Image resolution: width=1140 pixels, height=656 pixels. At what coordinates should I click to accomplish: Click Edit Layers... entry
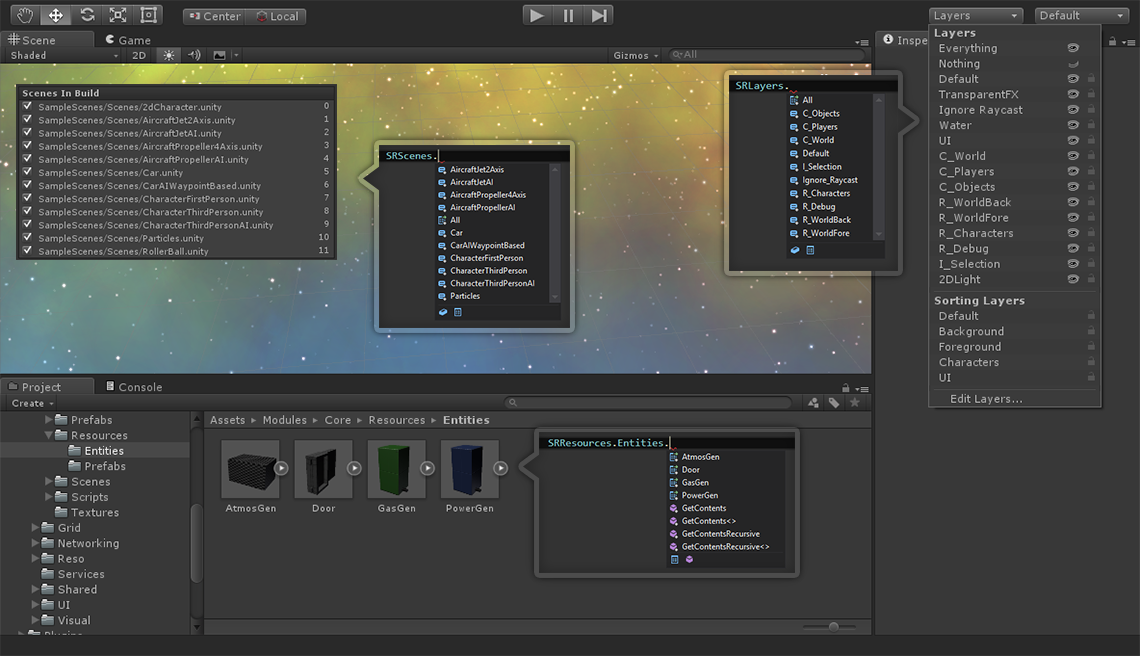click(x=986, y=399)
